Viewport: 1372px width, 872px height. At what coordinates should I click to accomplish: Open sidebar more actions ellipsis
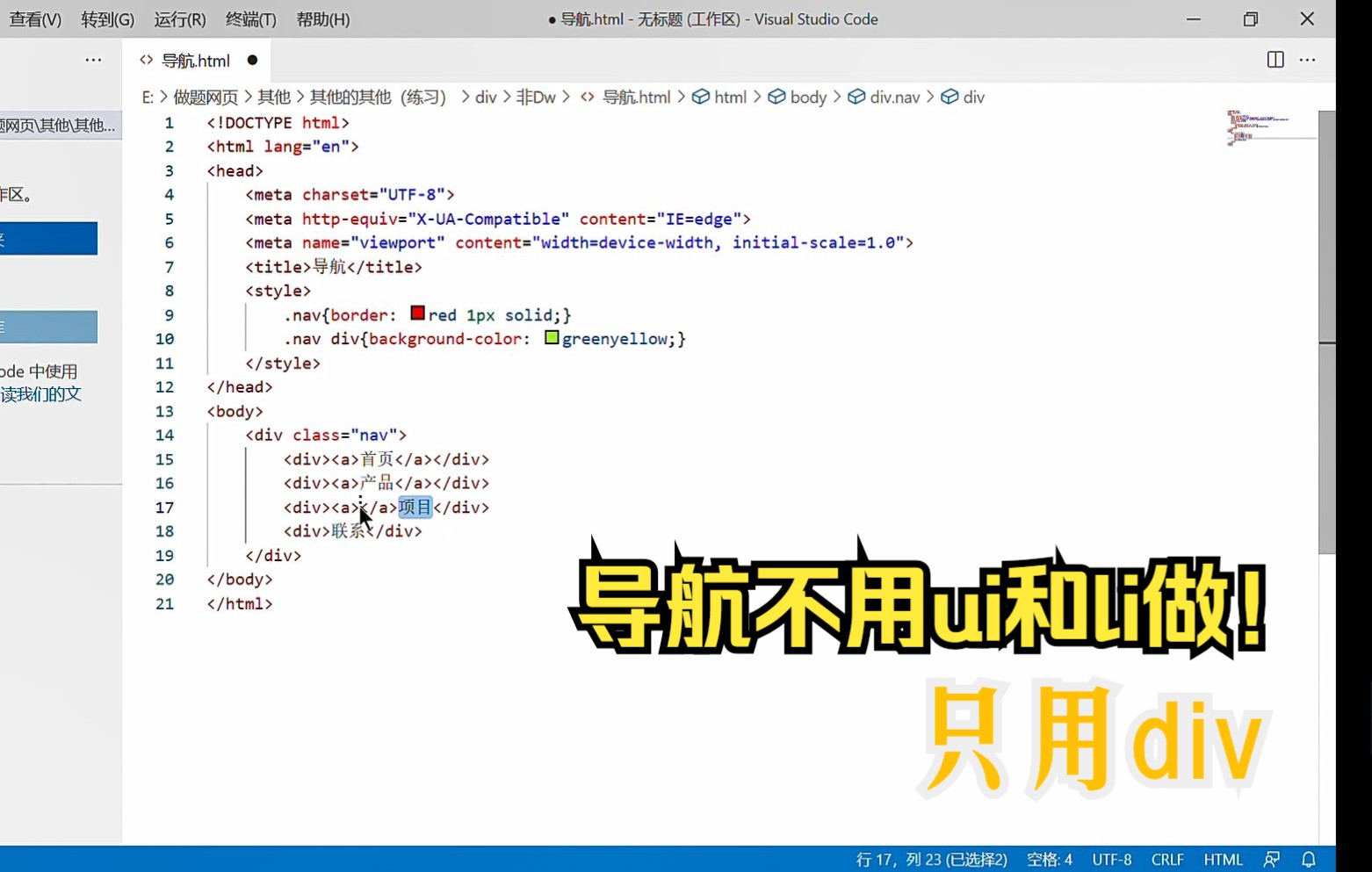click(x=93, y=60)
